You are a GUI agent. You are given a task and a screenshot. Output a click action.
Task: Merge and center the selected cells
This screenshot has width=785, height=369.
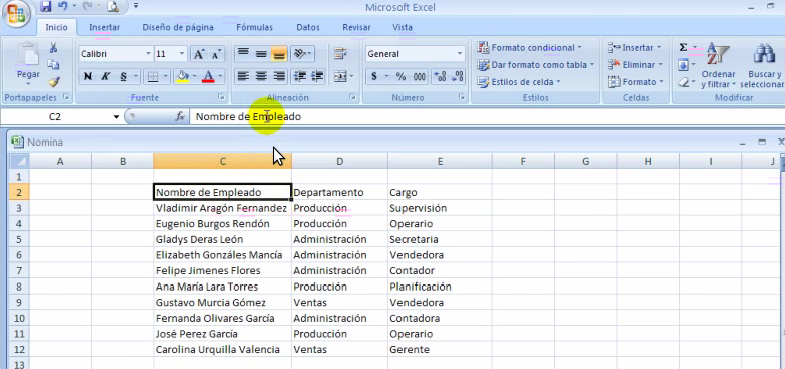pos(340,76)
